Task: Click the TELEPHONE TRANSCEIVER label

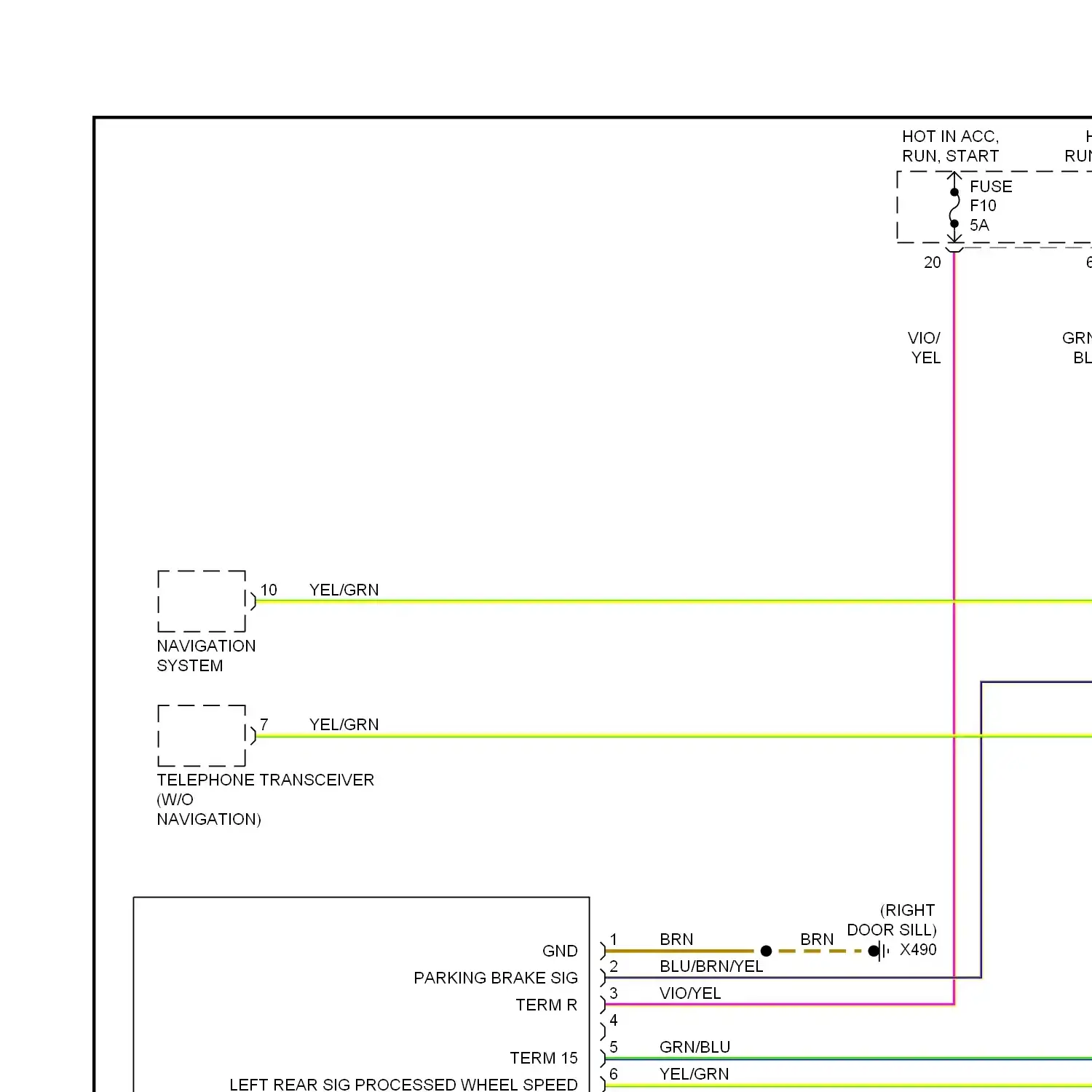Action: [x=265, y=799]
